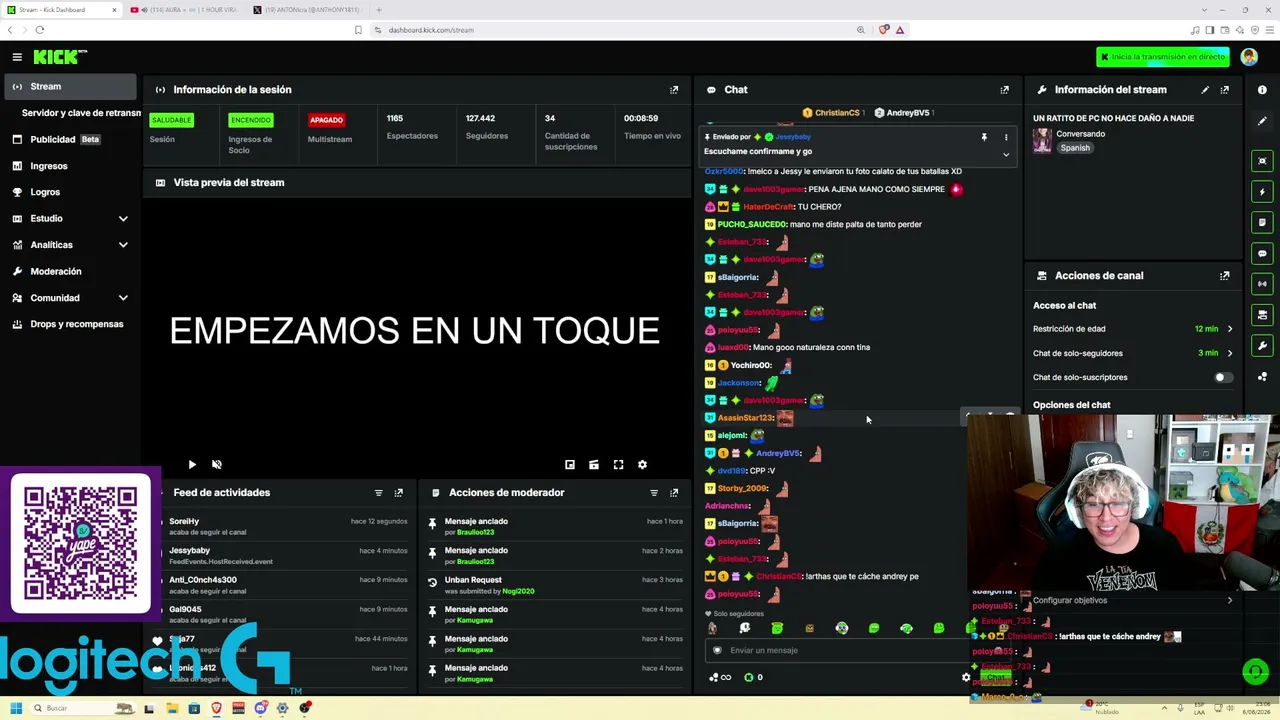Open Restricción de edad settings
Image resolution: width=1280 pixels, height=720 pixels.
point(1134,329)
